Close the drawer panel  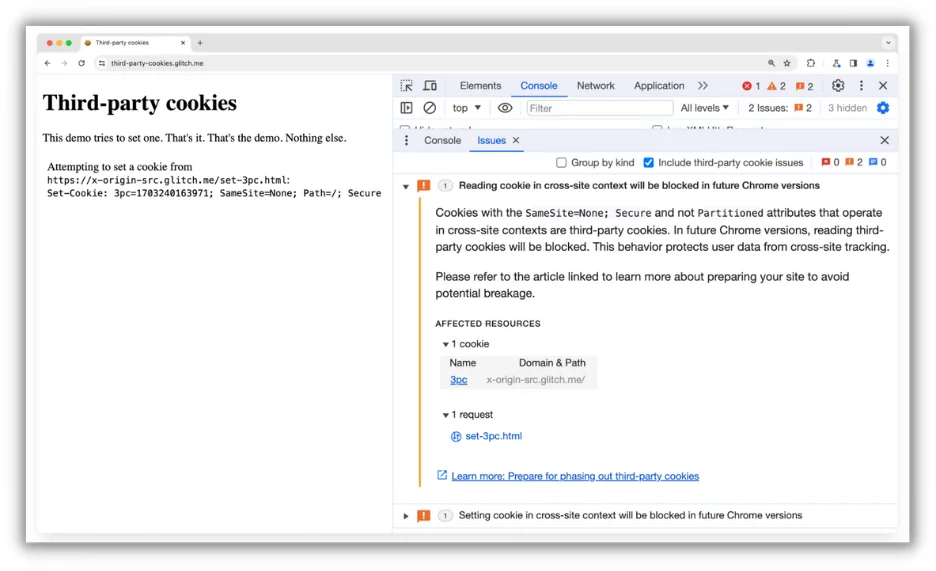pos(885,140)
